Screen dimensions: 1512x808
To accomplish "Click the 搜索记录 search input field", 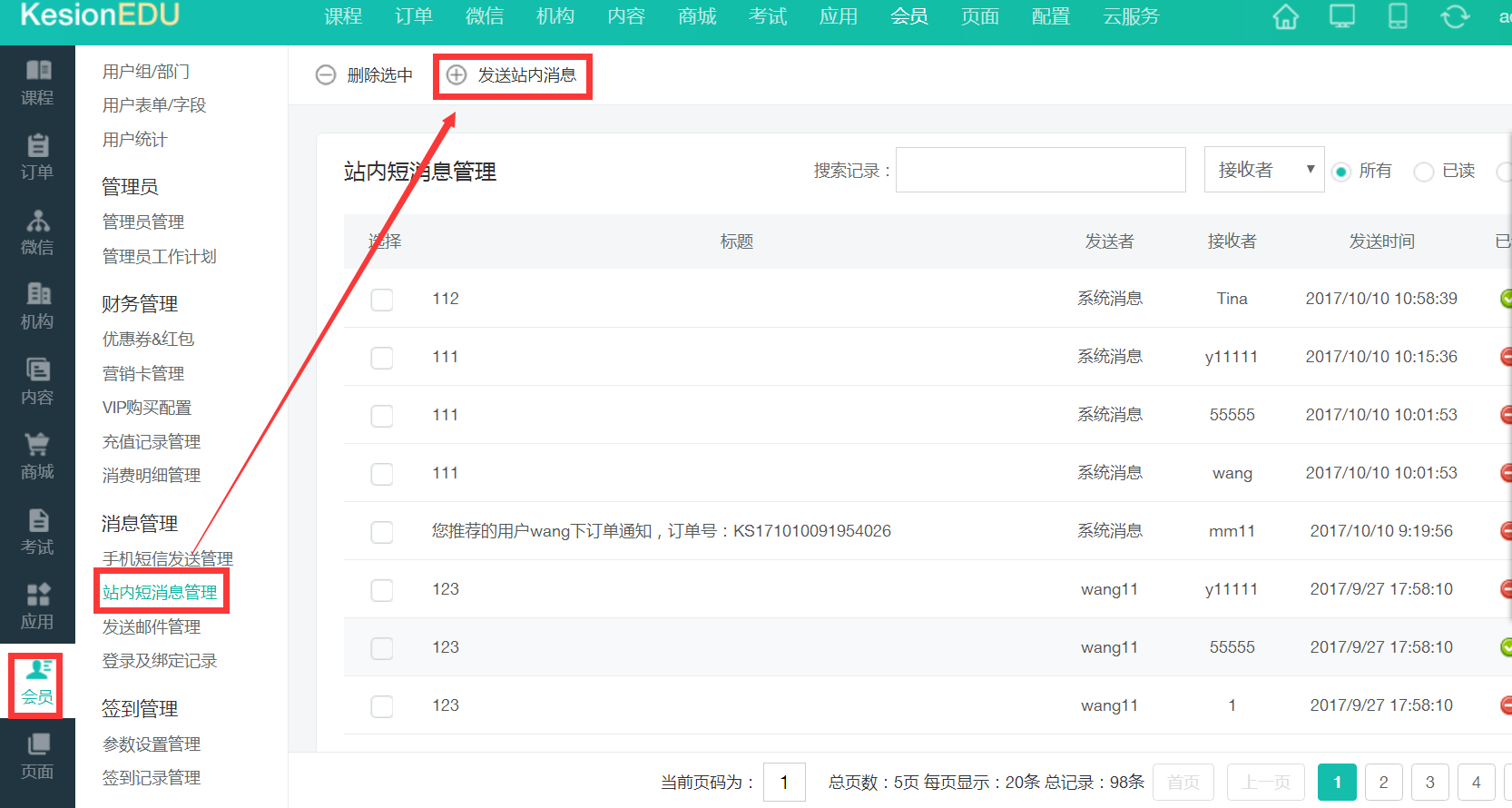I will (x=1040, y=170).
